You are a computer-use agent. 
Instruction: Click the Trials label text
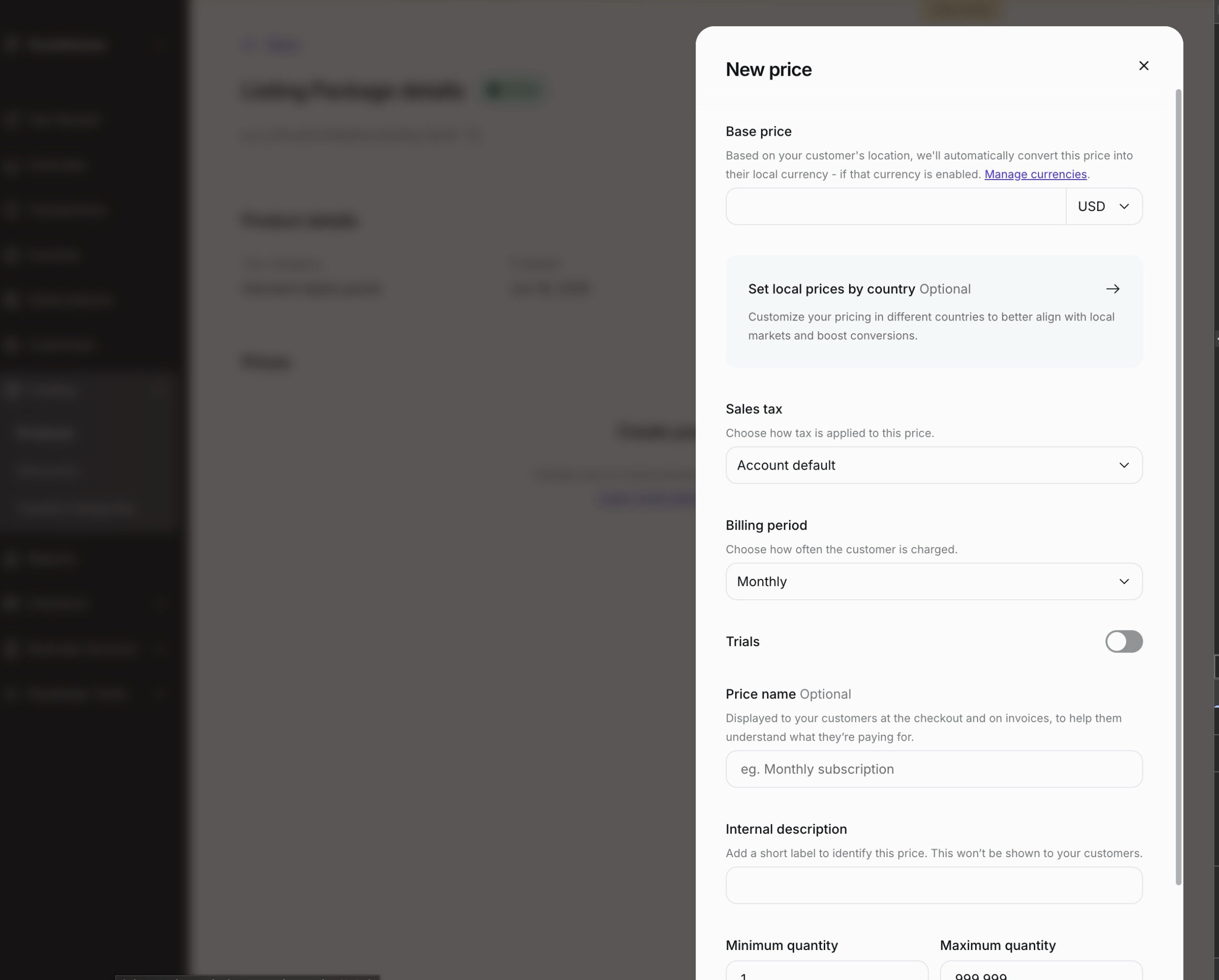click(x=742, y=641)
